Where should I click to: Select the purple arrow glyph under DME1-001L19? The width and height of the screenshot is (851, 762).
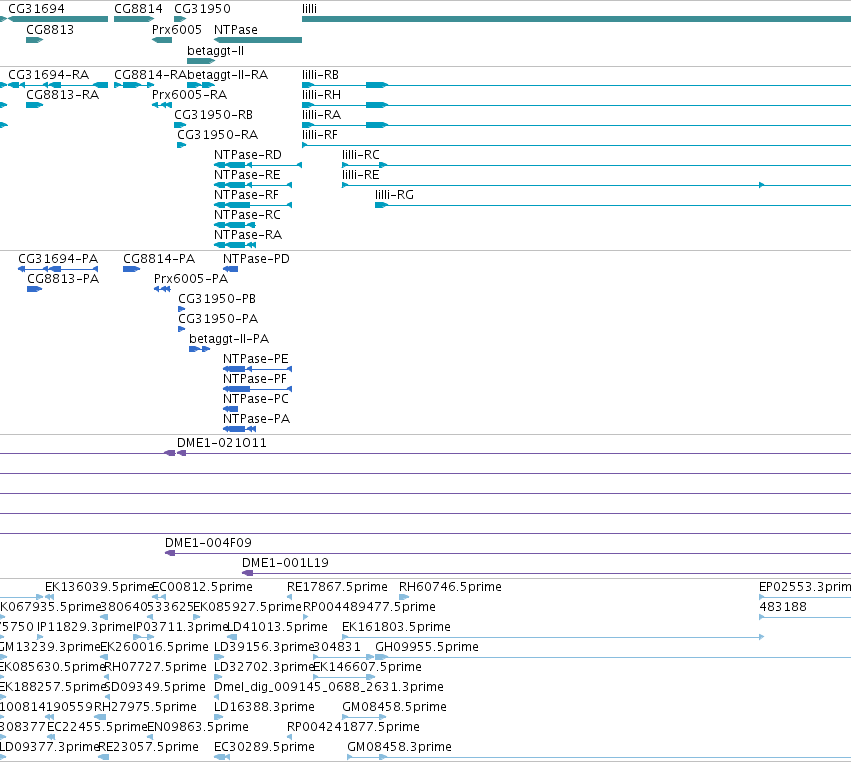[247, 573]
